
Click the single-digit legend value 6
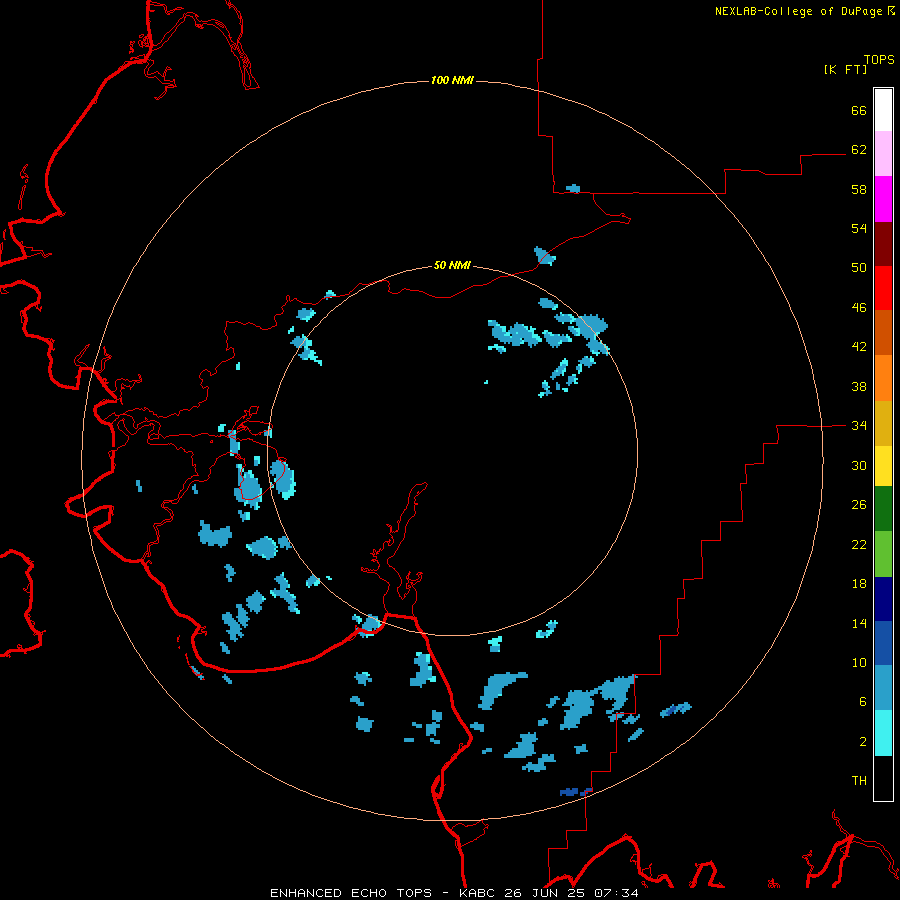863,702
